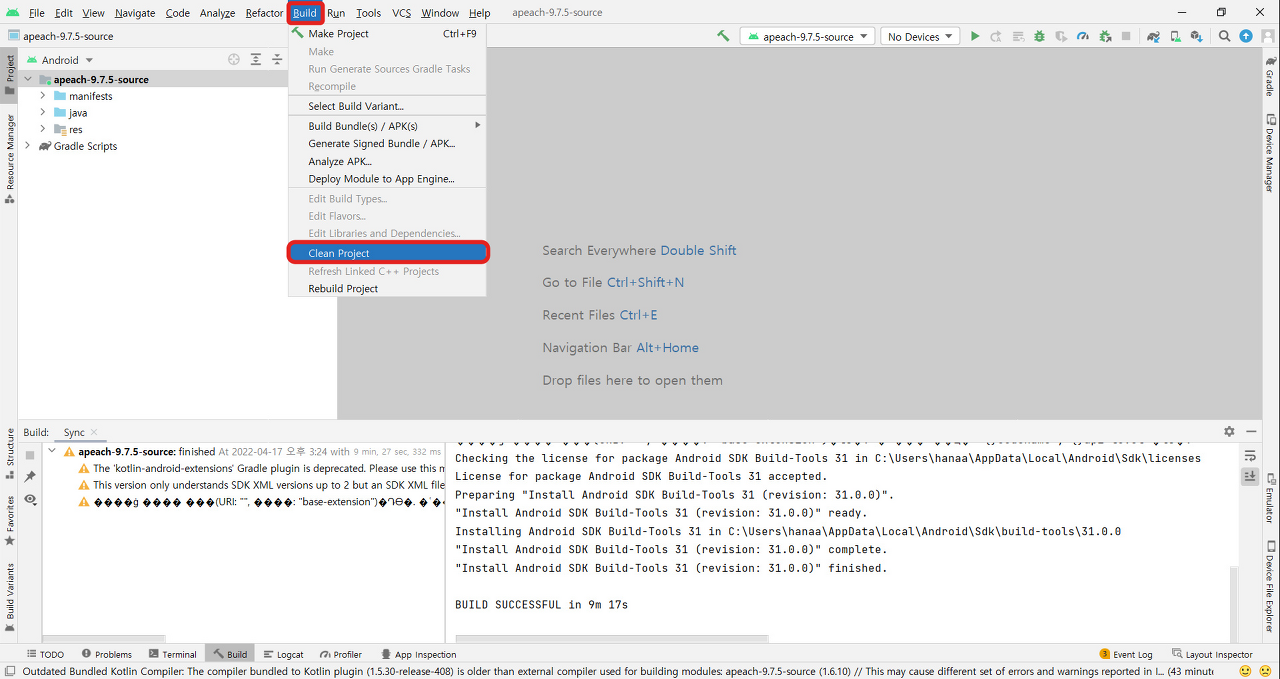Open the Android project view dropdown
The image size is (1280, 679).
60,60
